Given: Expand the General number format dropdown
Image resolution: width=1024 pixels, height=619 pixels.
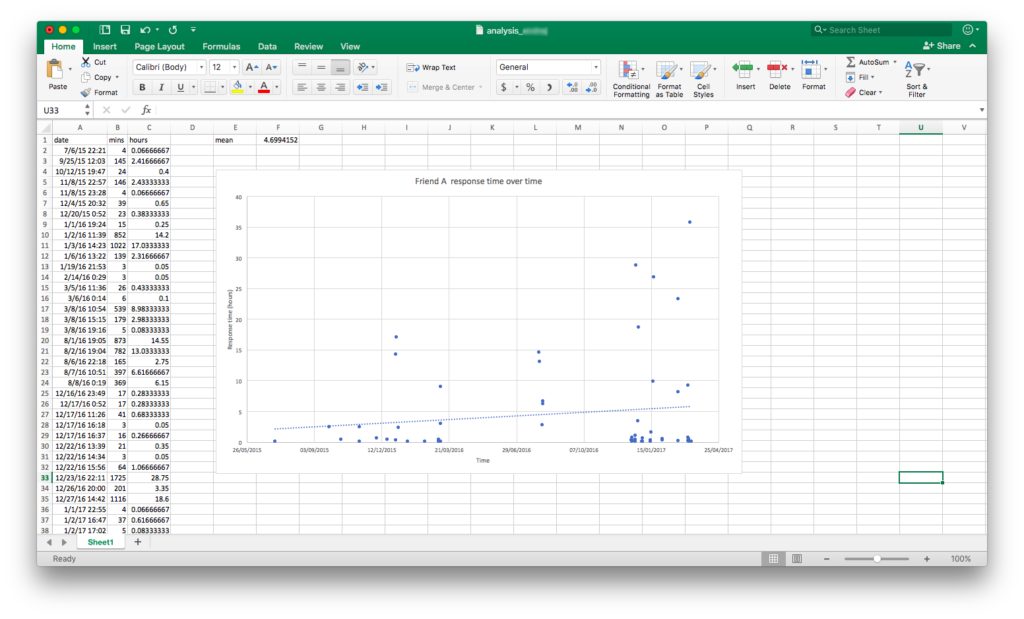Looking at the screenshot, I should [596, 67].
